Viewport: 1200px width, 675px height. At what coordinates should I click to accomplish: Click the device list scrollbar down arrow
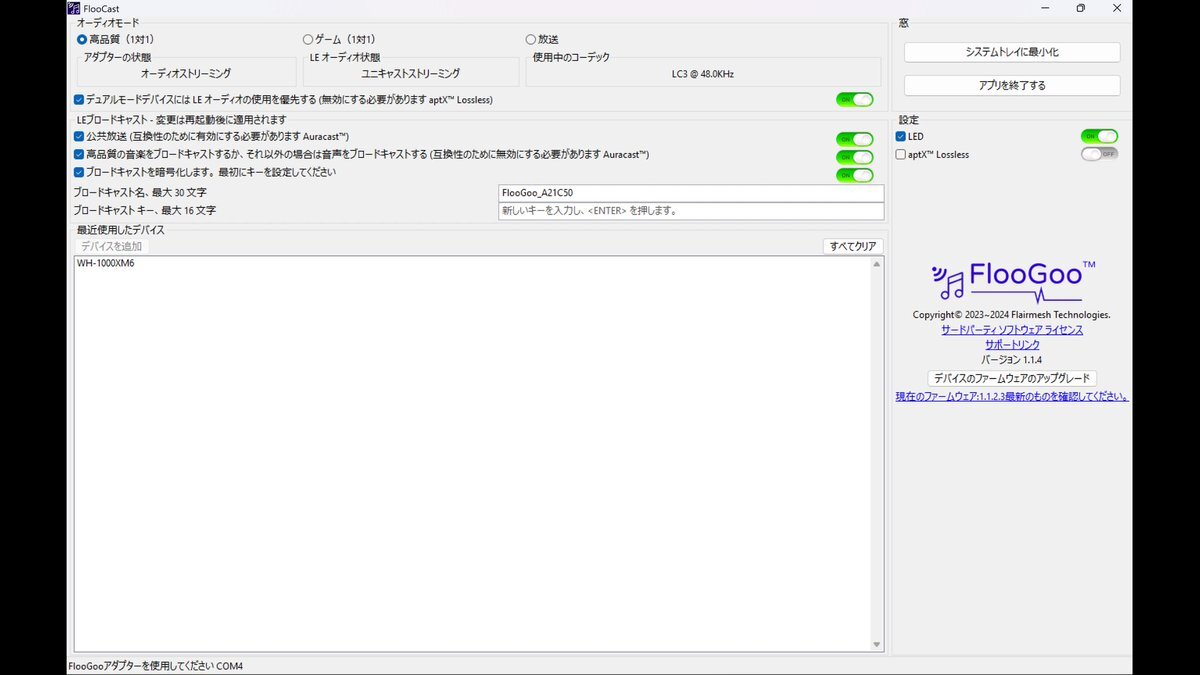click(877, 645)
